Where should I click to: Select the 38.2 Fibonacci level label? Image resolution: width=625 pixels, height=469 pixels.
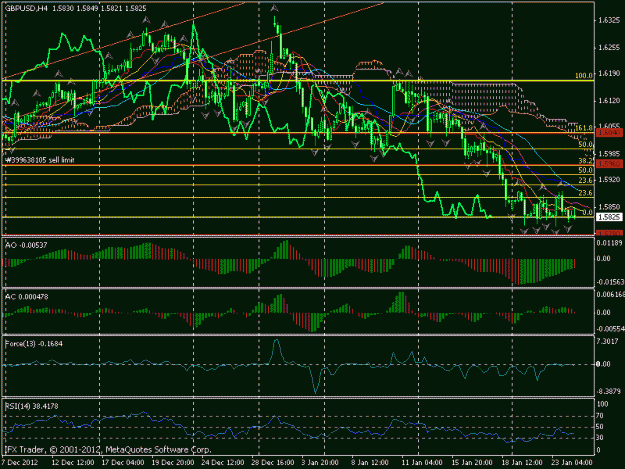coord(586,161)
